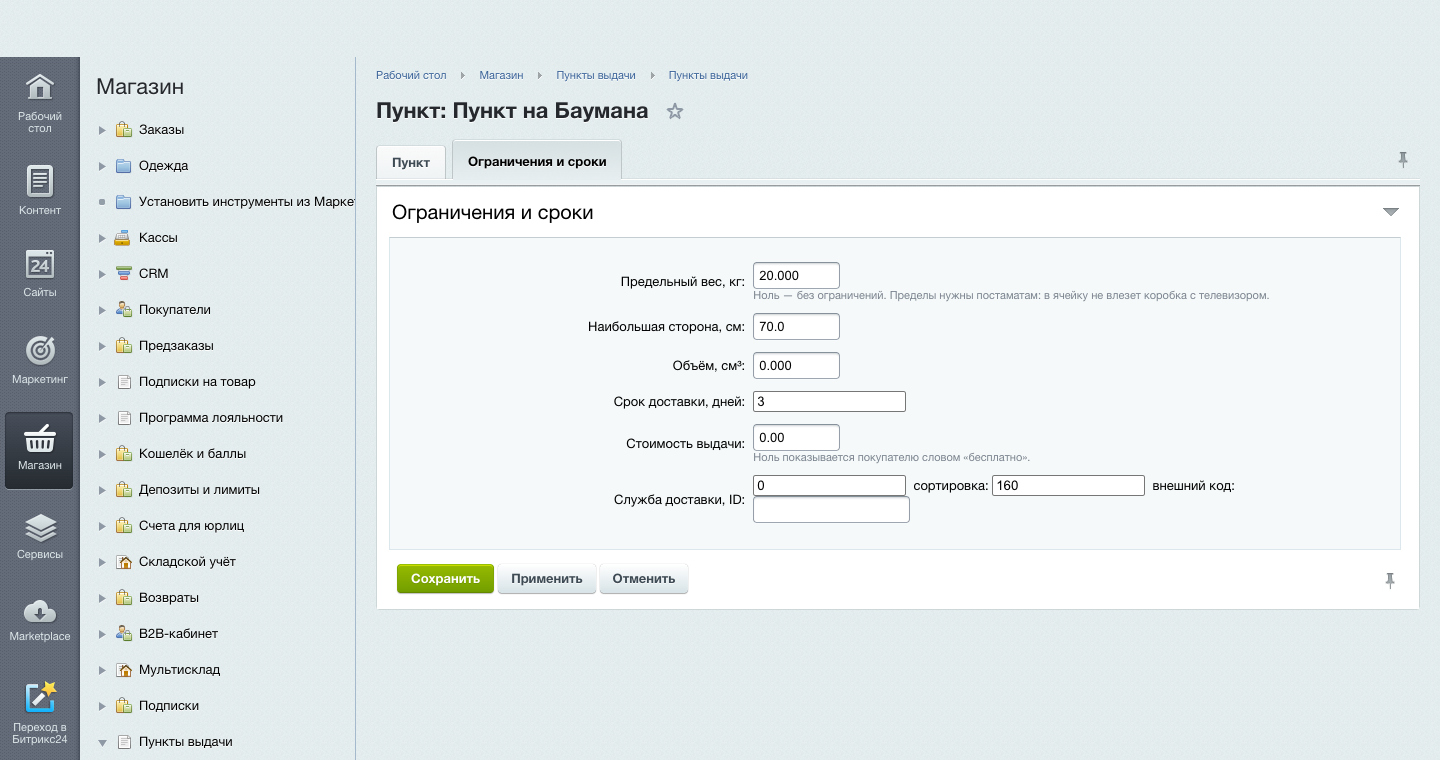Click Кассы cash register icon

(123, 238)
